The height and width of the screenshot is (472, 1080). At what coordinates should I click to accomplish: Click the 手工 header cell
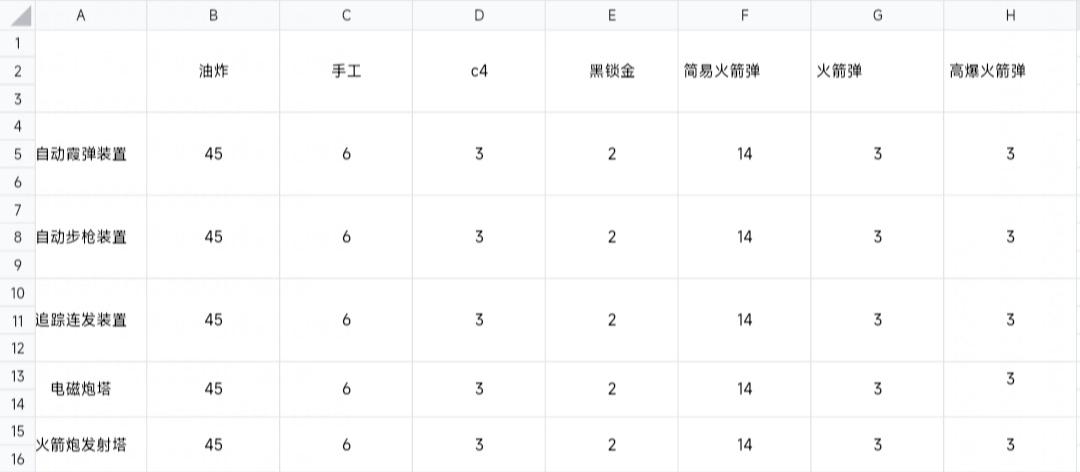pyautogui.click(x=346, y=71)
